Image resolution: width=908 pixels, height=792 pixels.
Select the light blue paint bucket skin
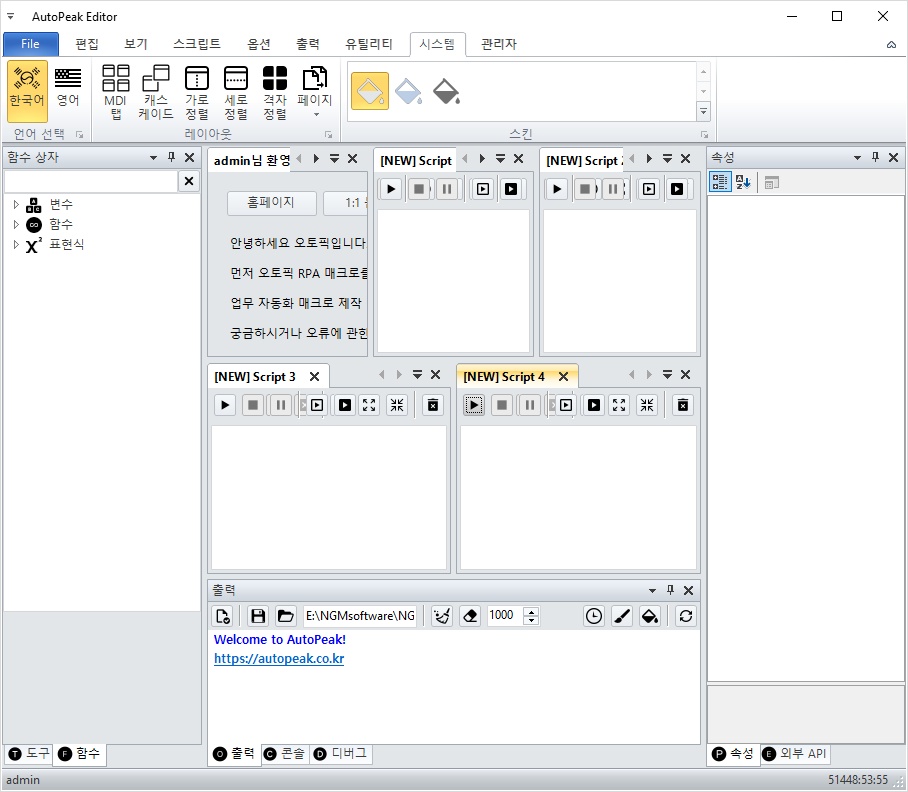click(408, 91)
